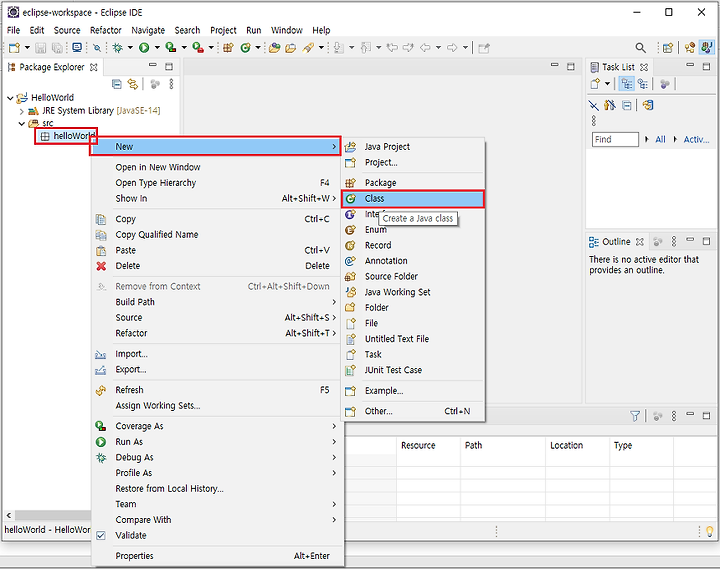Click the Save All toolbar icon
The width and height of the screenshot is (720, 569).
point(57,48)
